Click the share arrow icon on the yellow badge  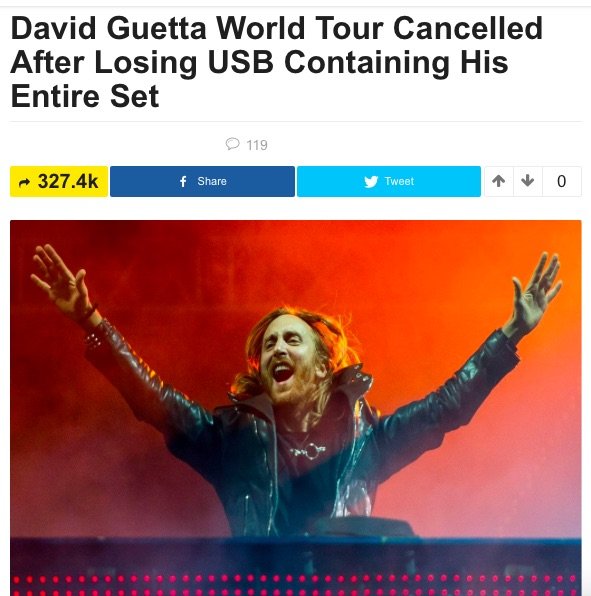click(x=24, y=183)
